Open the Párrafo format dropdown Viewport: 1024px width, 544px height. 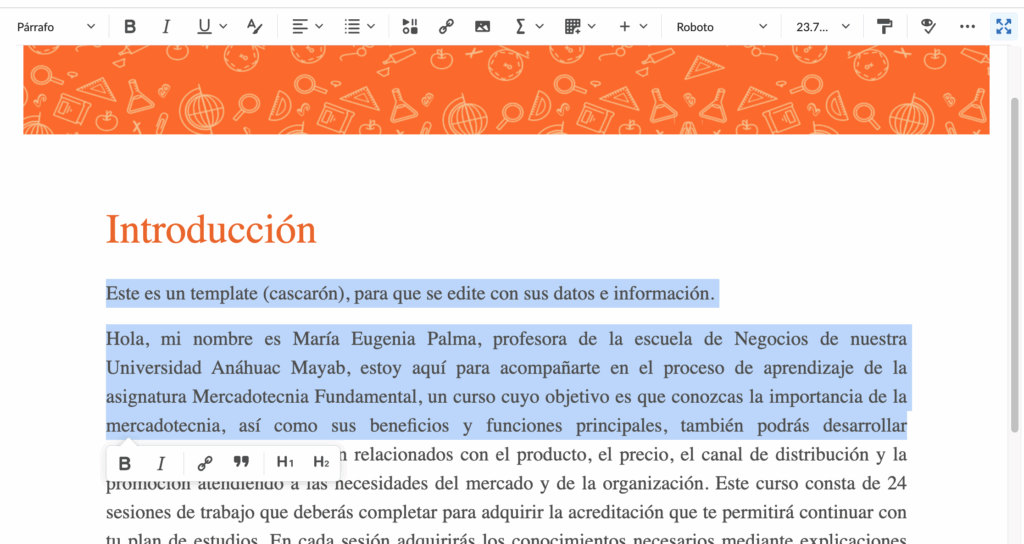click(56, 27)
